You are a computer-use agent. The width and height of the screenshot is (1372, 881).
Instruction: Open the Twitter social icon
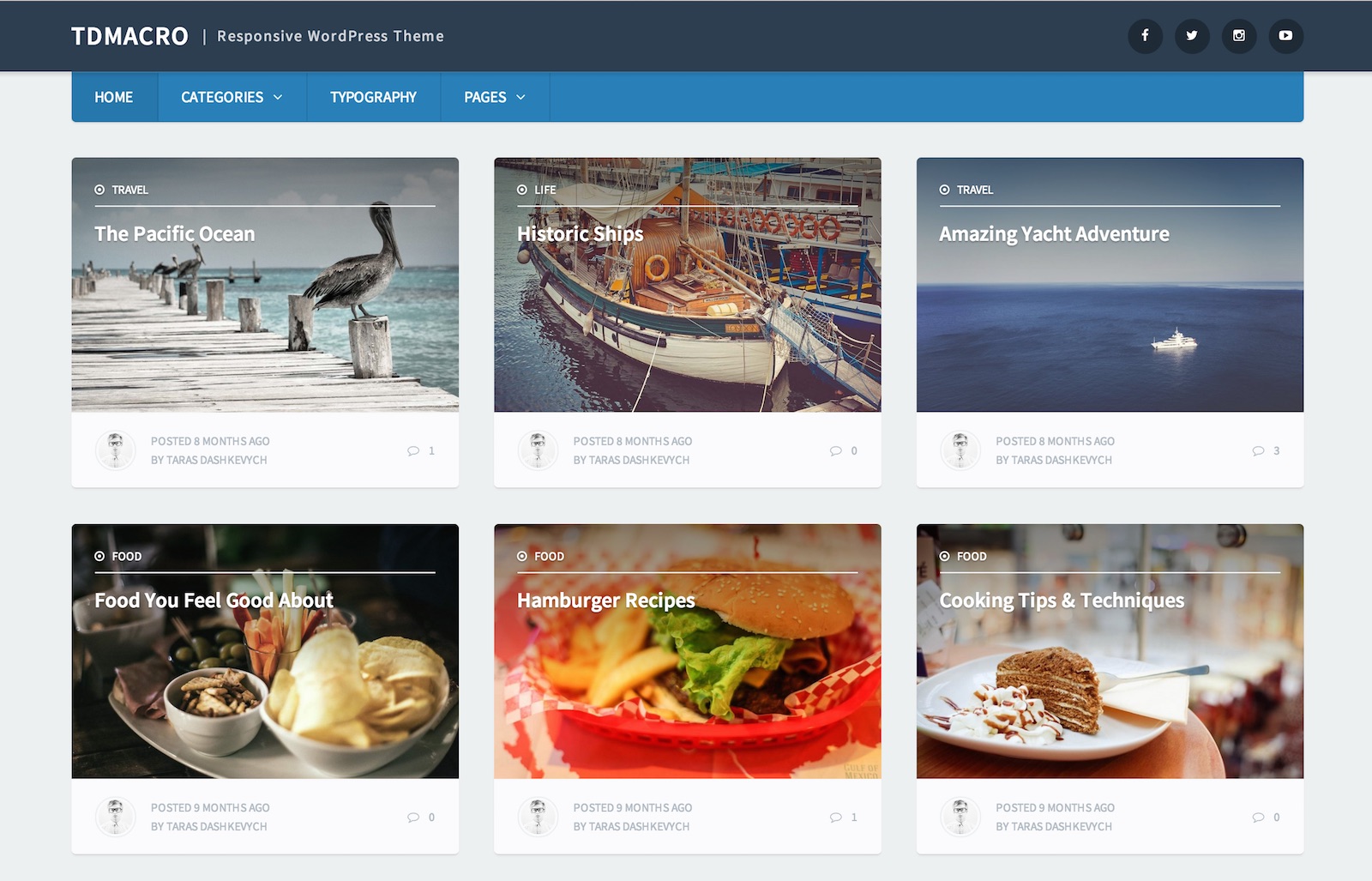pos(1192,36)
